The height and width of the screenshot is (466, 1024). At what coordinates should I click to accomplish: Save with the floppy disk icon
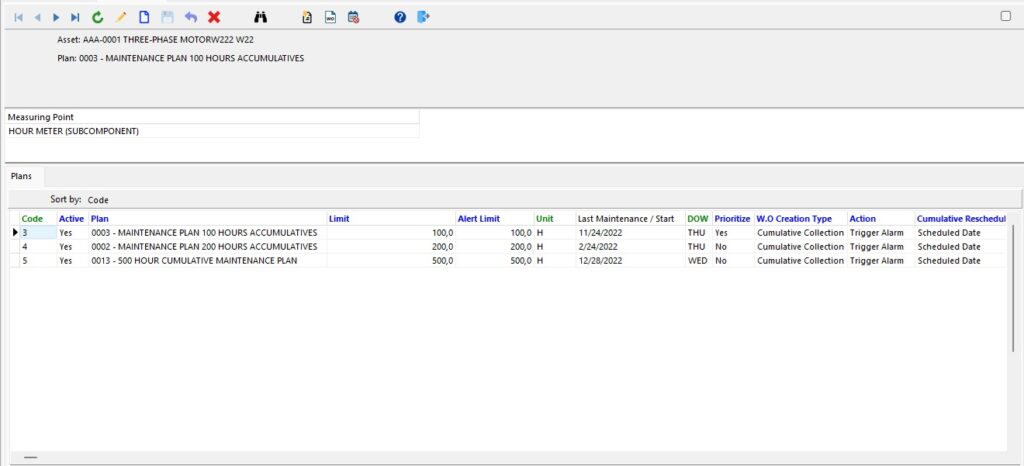coord(167,18)
